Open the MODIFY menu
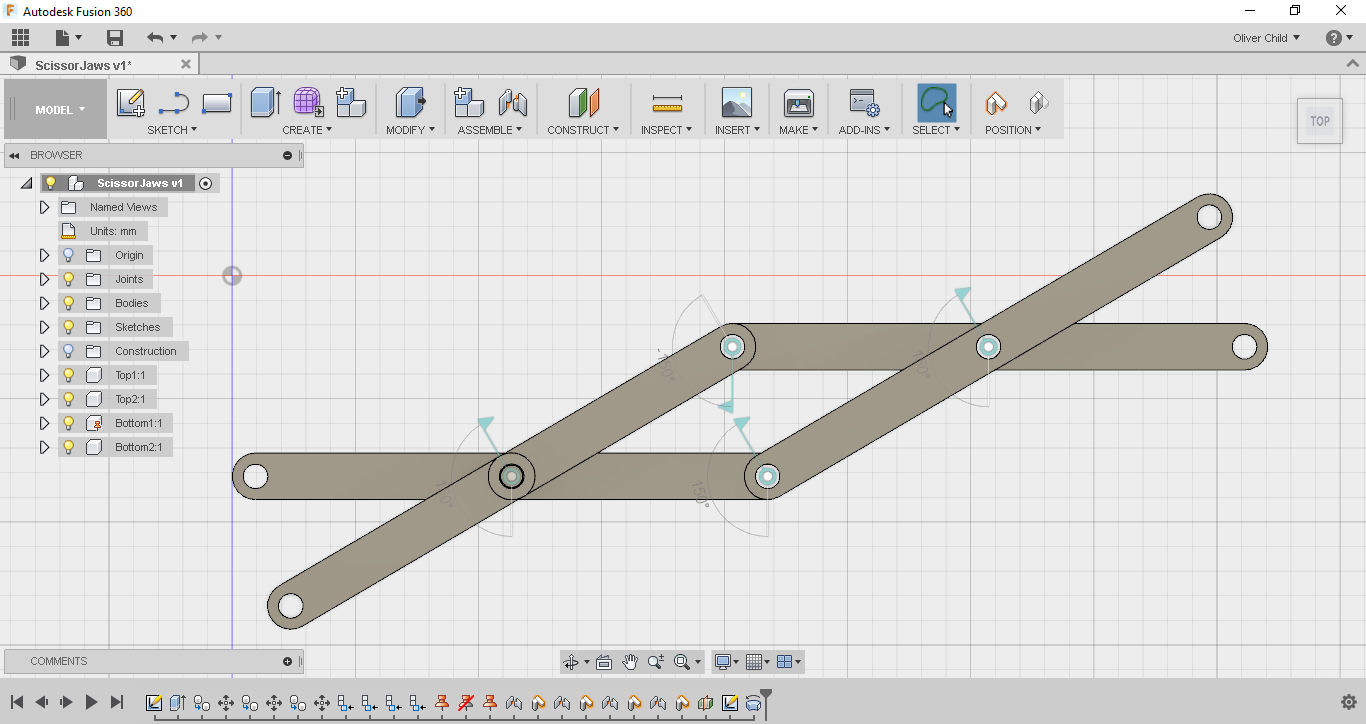The image size is (1366, 724). (x=411, y=130)
